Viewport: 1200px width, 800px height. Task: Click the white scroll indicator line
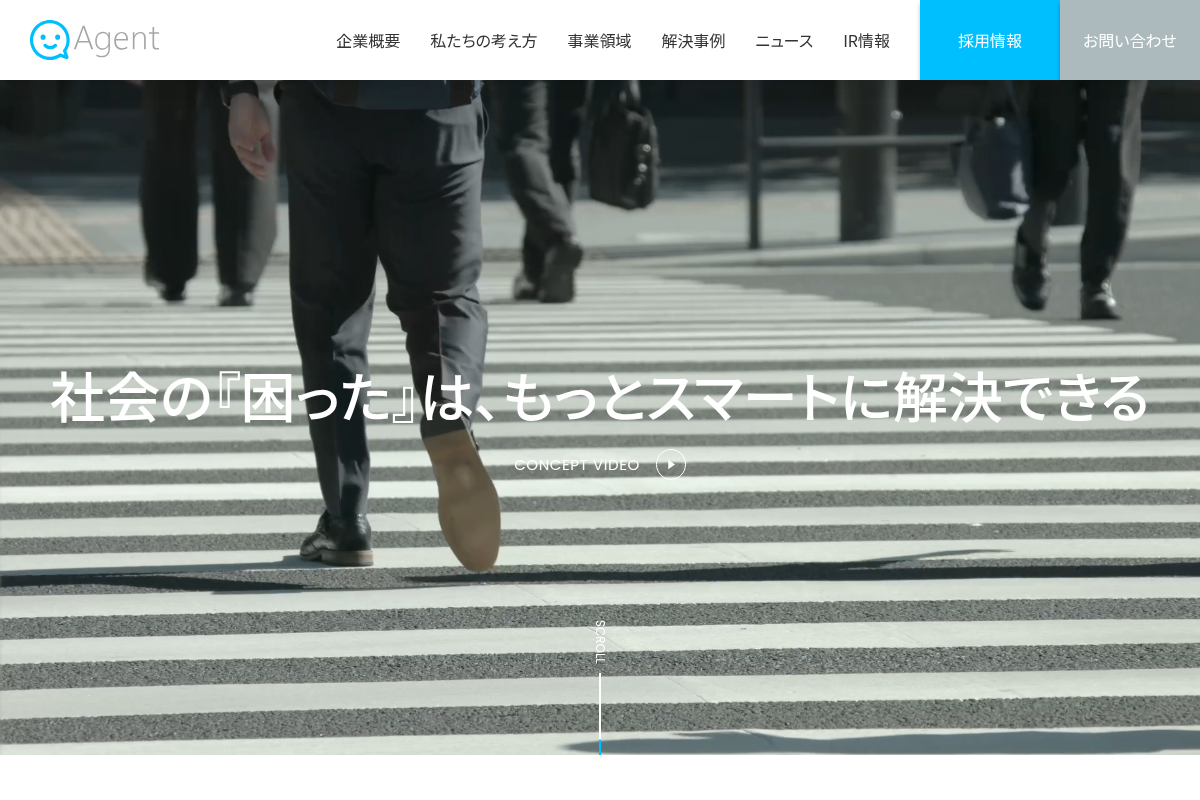[600, 707]
